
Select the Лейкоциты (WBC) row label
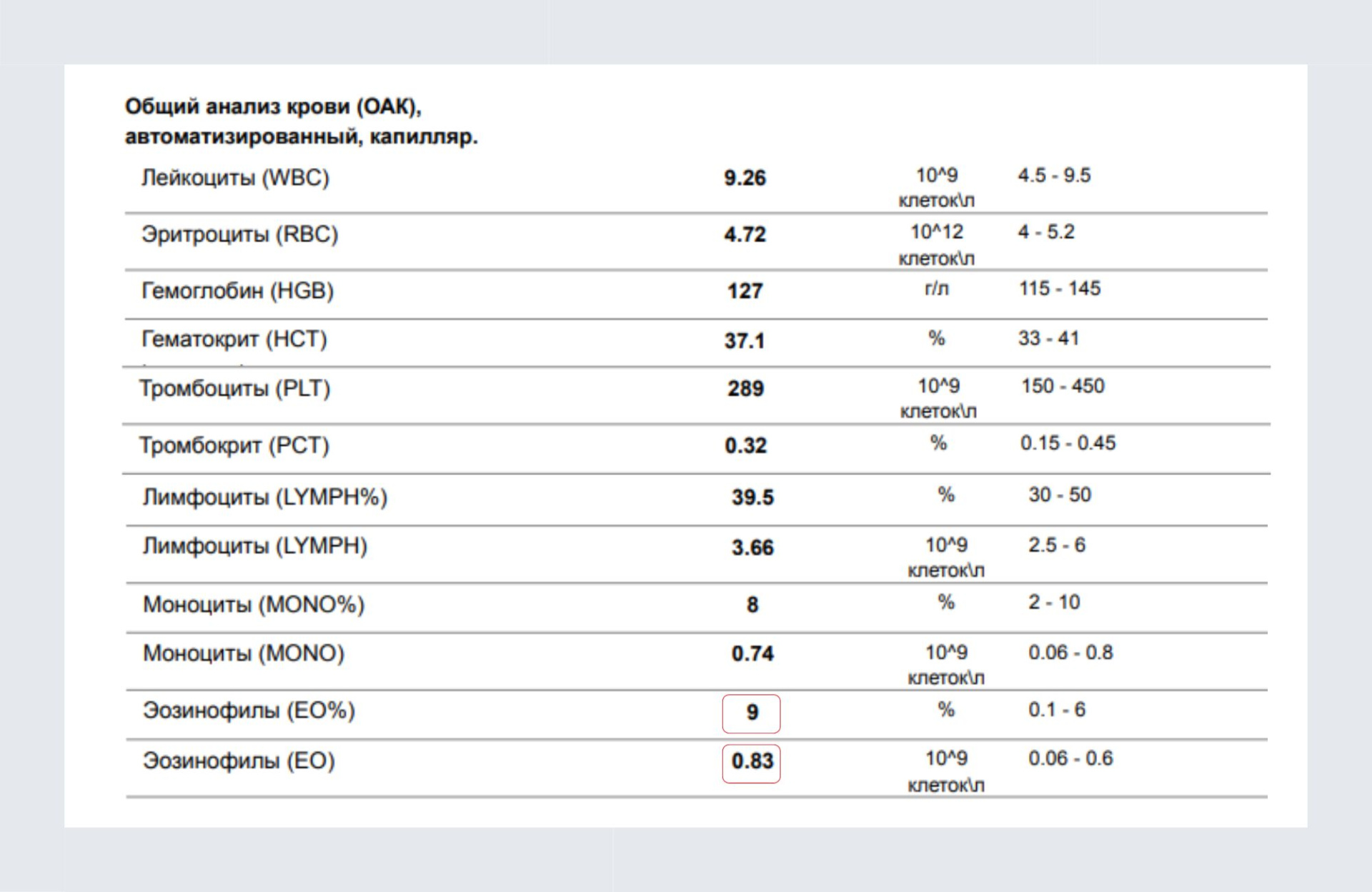[x=235, y=177]
